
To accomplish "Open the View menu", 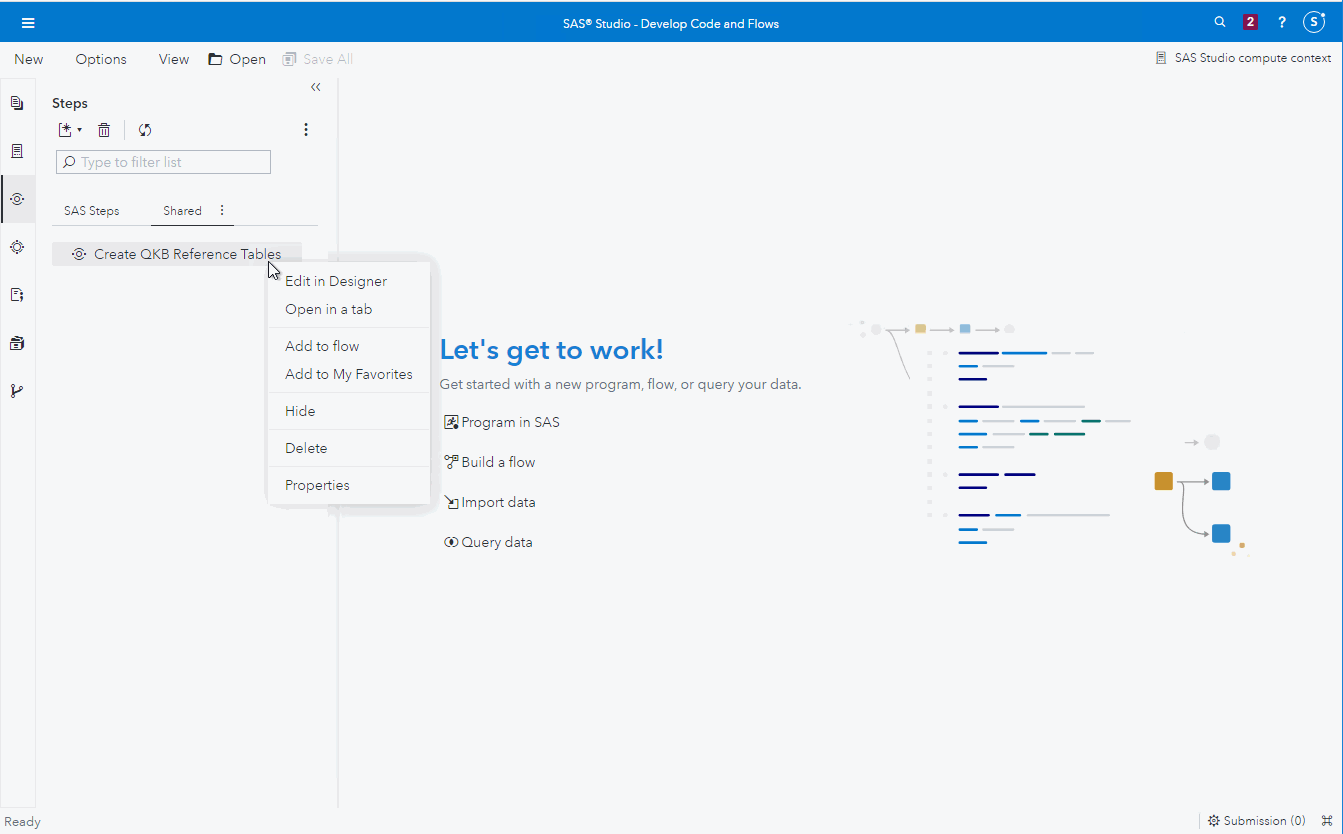I will (174, 59).
